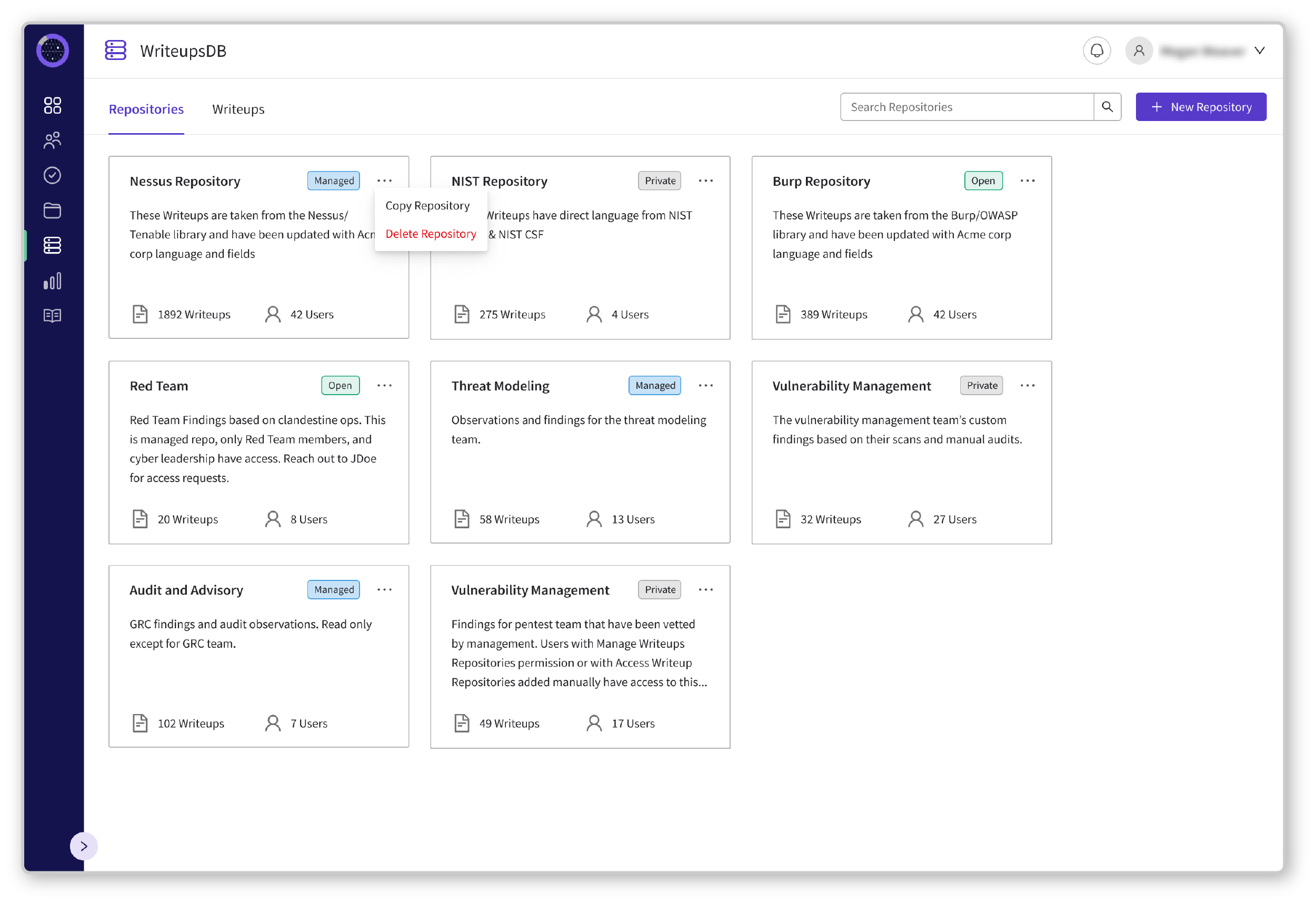Screen dimensions: 1316x904
Task: Click the document icon beside 32 Writeups
Action: point(783,519)
